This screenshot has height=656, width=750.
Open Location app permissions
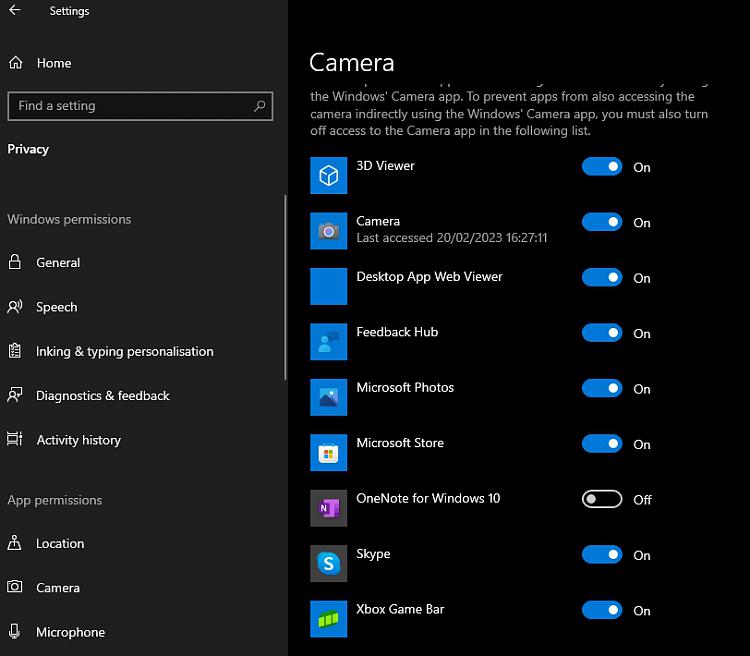coord(60,544)
